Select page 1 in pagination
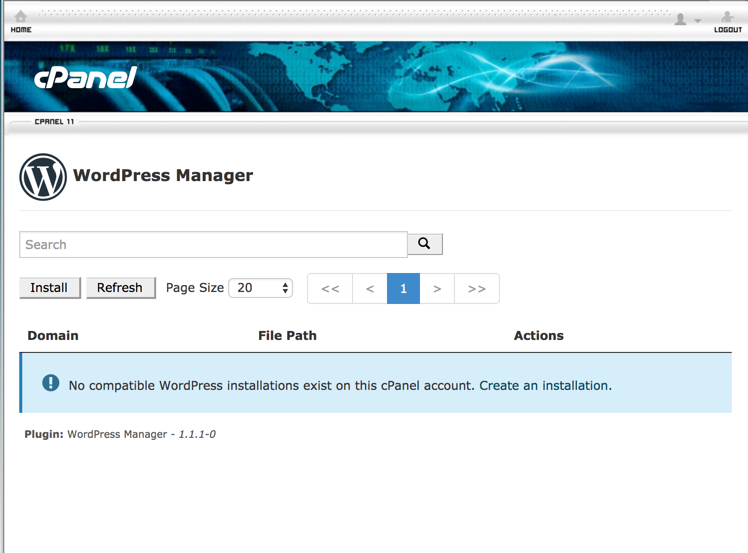This screenshot has width=748, height=553. point(404,289)
